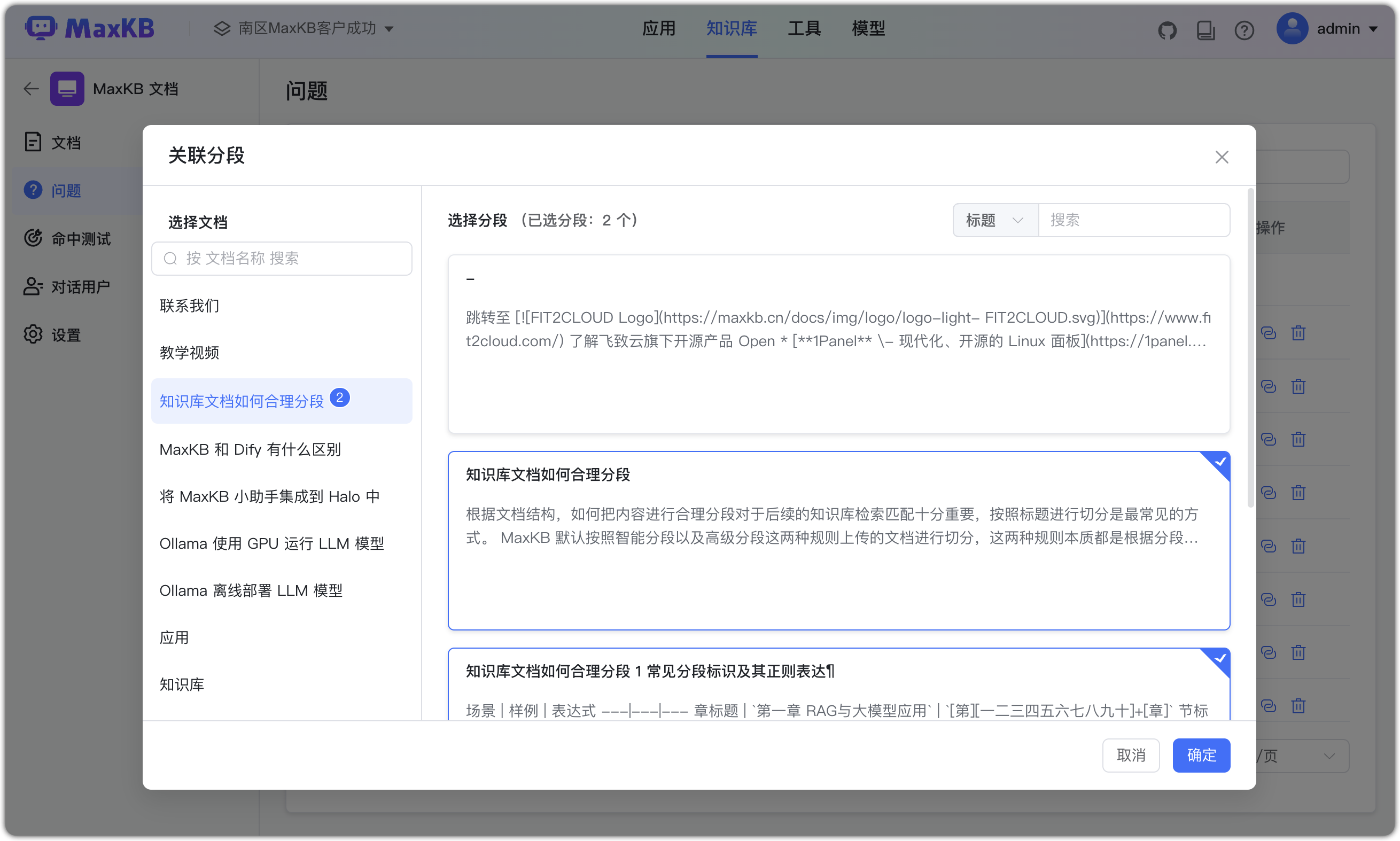Screen dimensions: 1400x841
Task: Switch to the 工具 top tab
Action: 804,28
